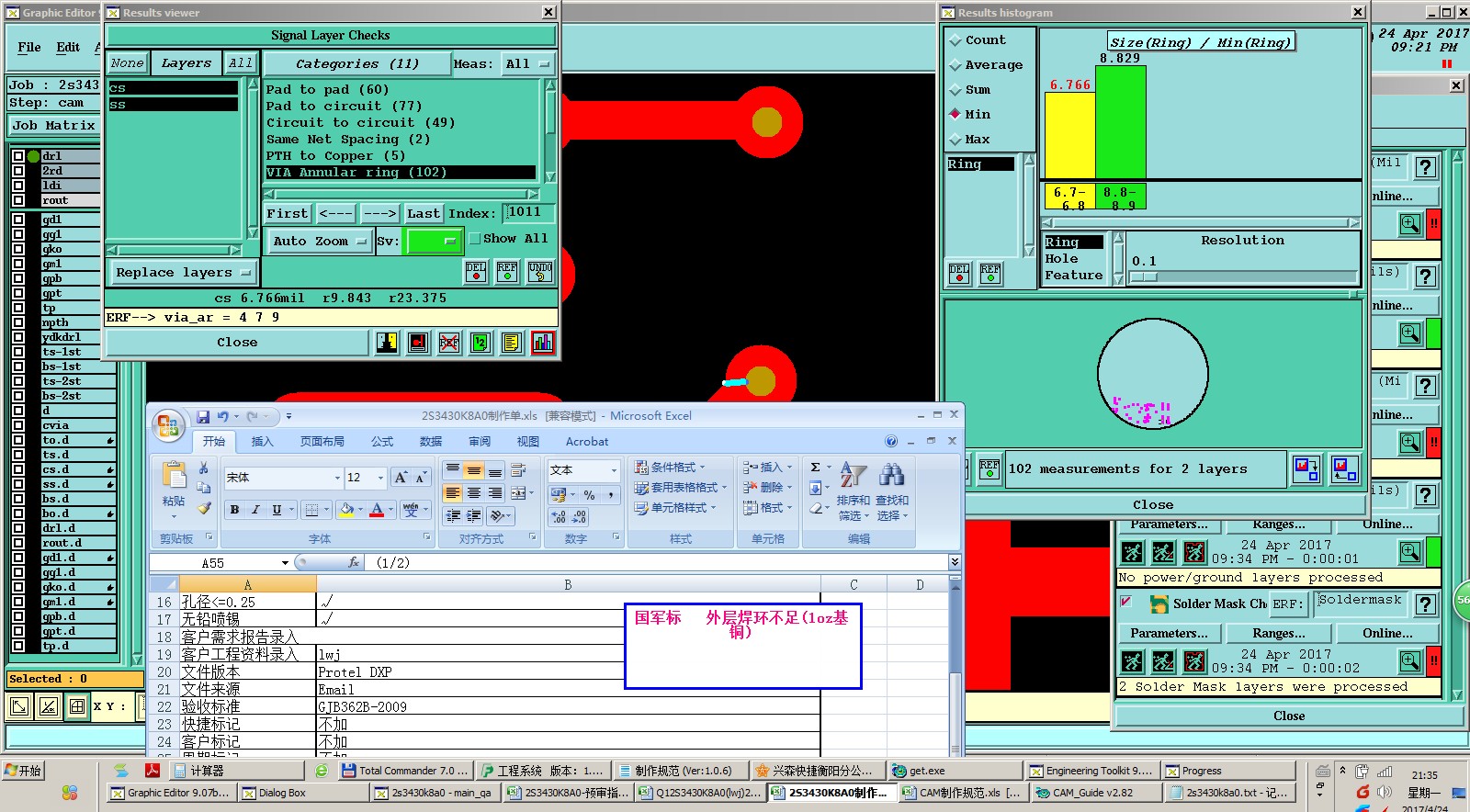Click the question mark help icon beside Soldermask field
The image size is (1470, 812).
[x=1425, y=603]
